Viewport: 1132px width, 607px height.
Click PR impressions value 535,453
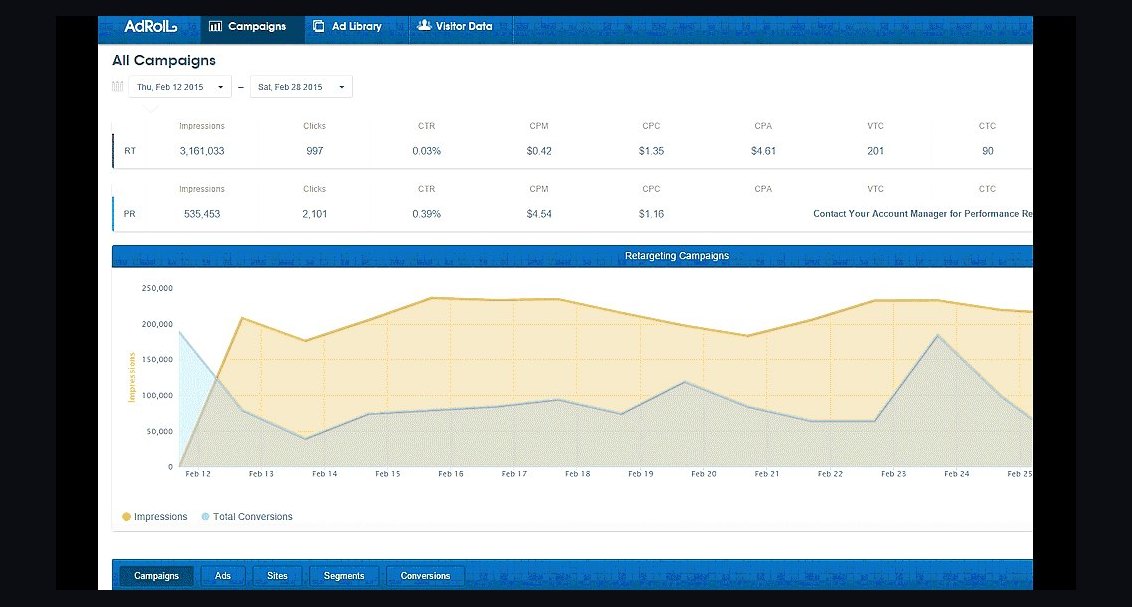click(202, 214)
